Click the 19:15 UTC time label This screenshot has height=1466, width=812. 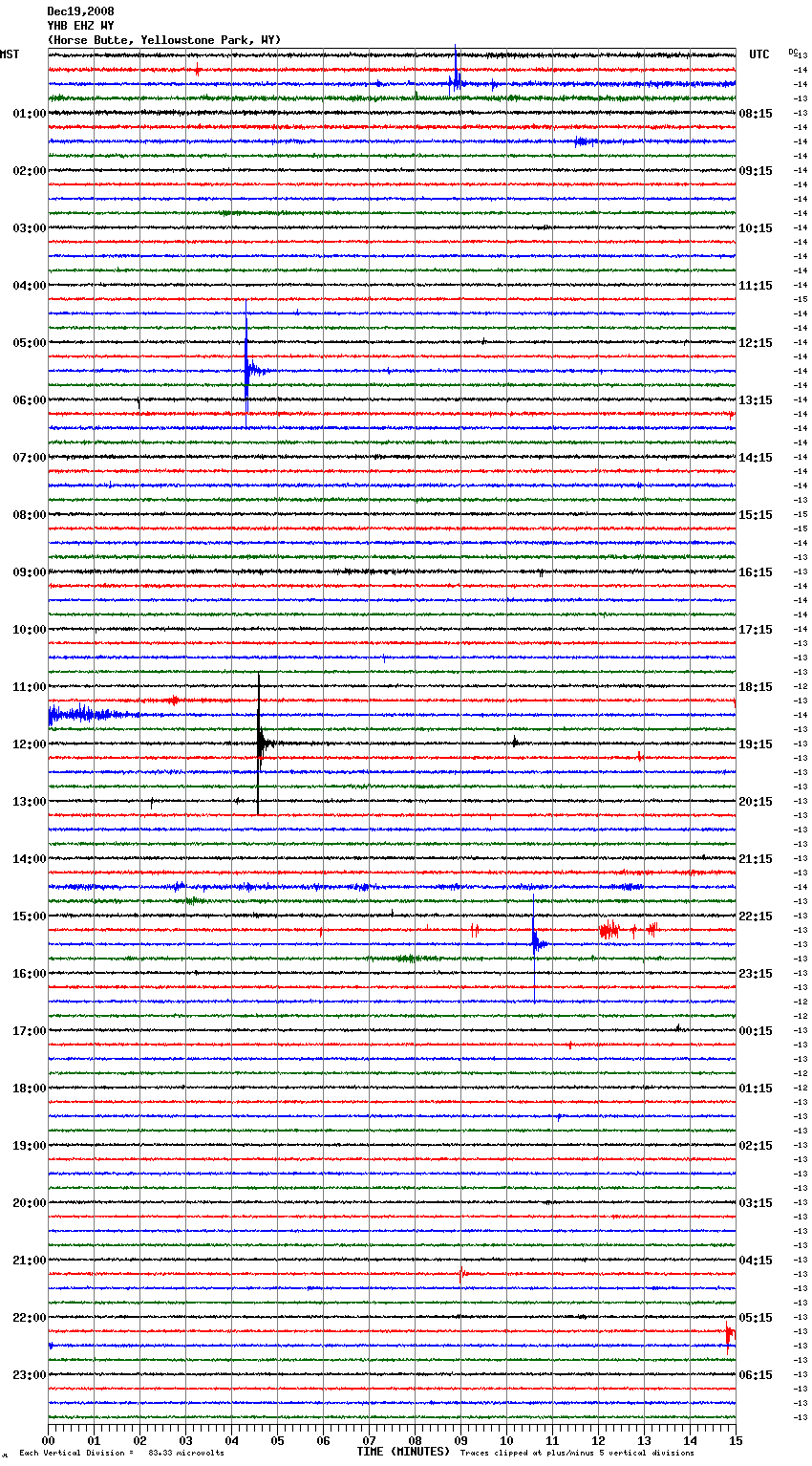[x=756, y=744]
